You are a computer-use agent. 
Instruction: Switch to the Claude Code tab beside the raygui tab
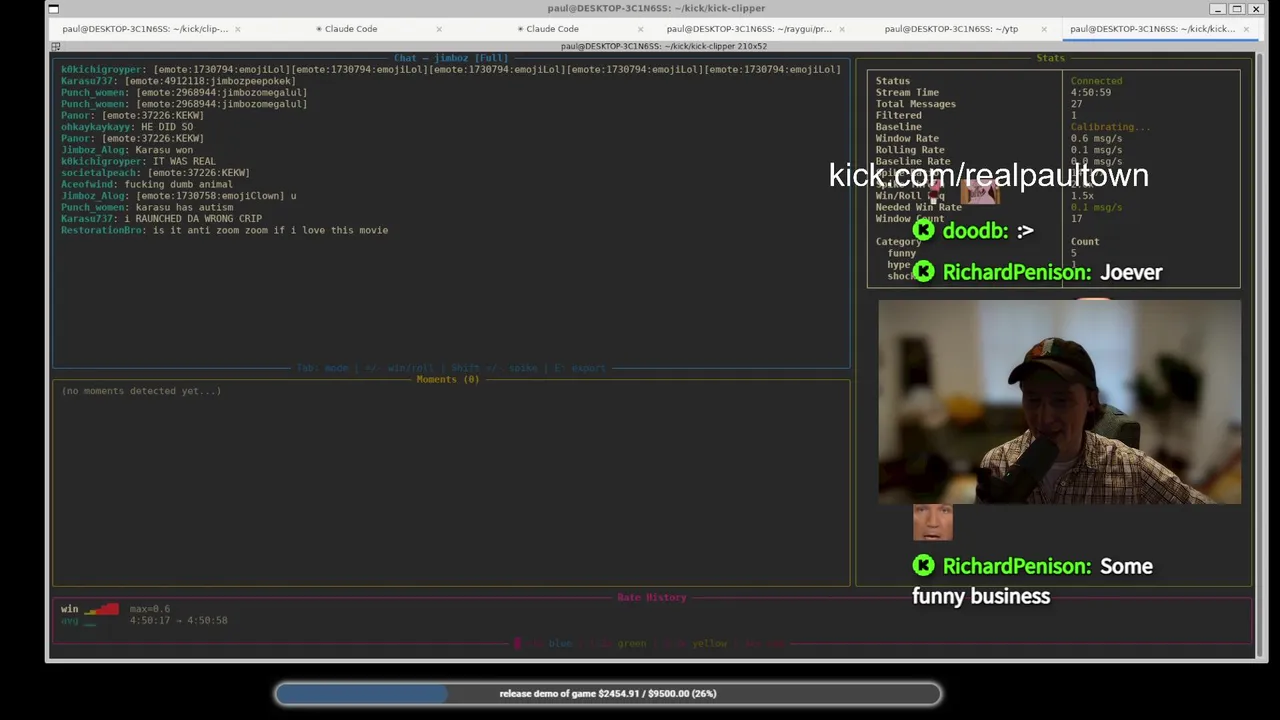[x=548, y=29]
